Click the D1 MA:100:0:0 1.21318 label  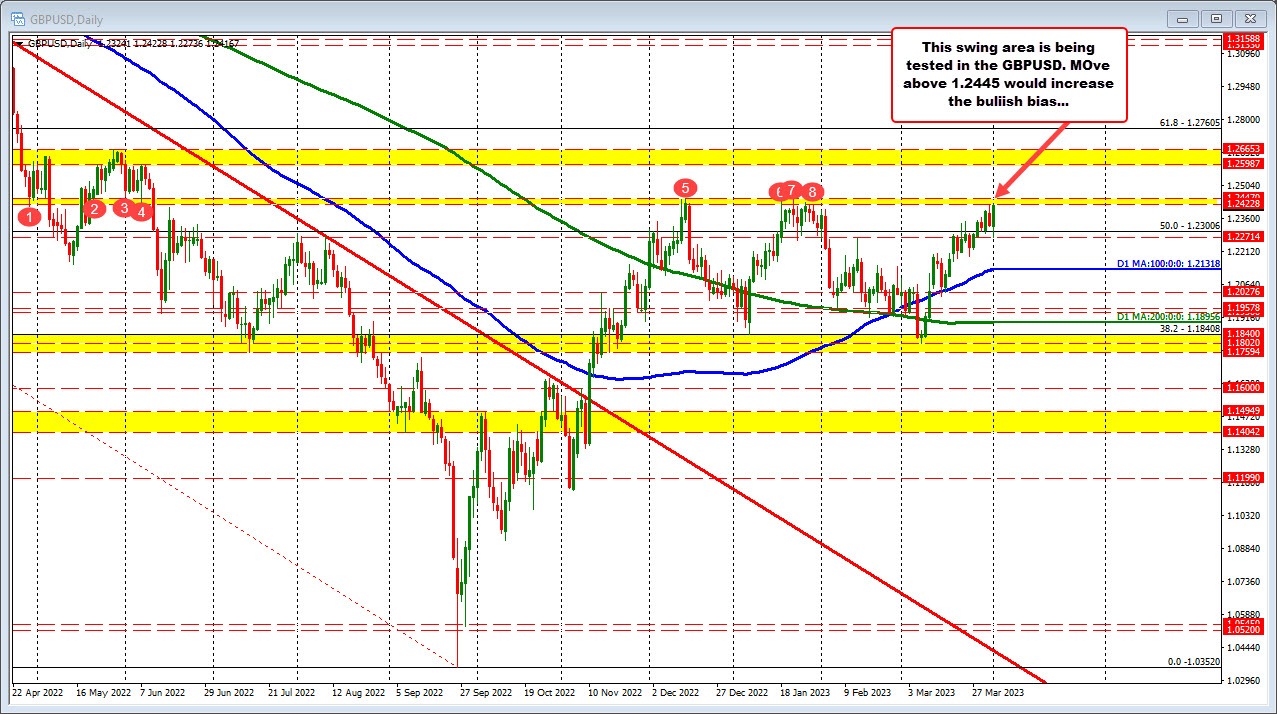click(x=1169, y=264)
